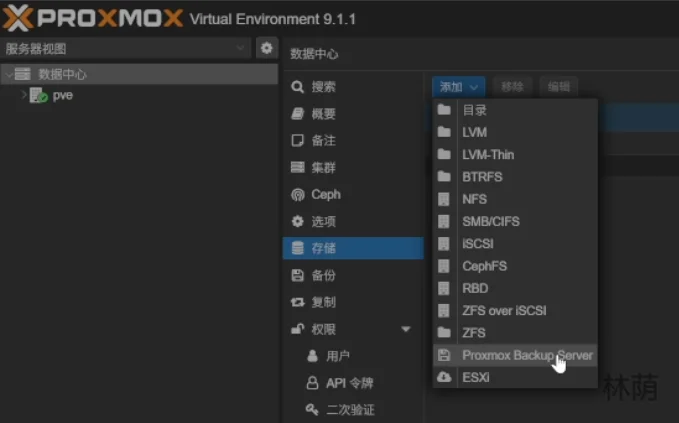Click the 用户 person icon
The width and height of the screenshot is (679, 423).
[x=312, y=356]
